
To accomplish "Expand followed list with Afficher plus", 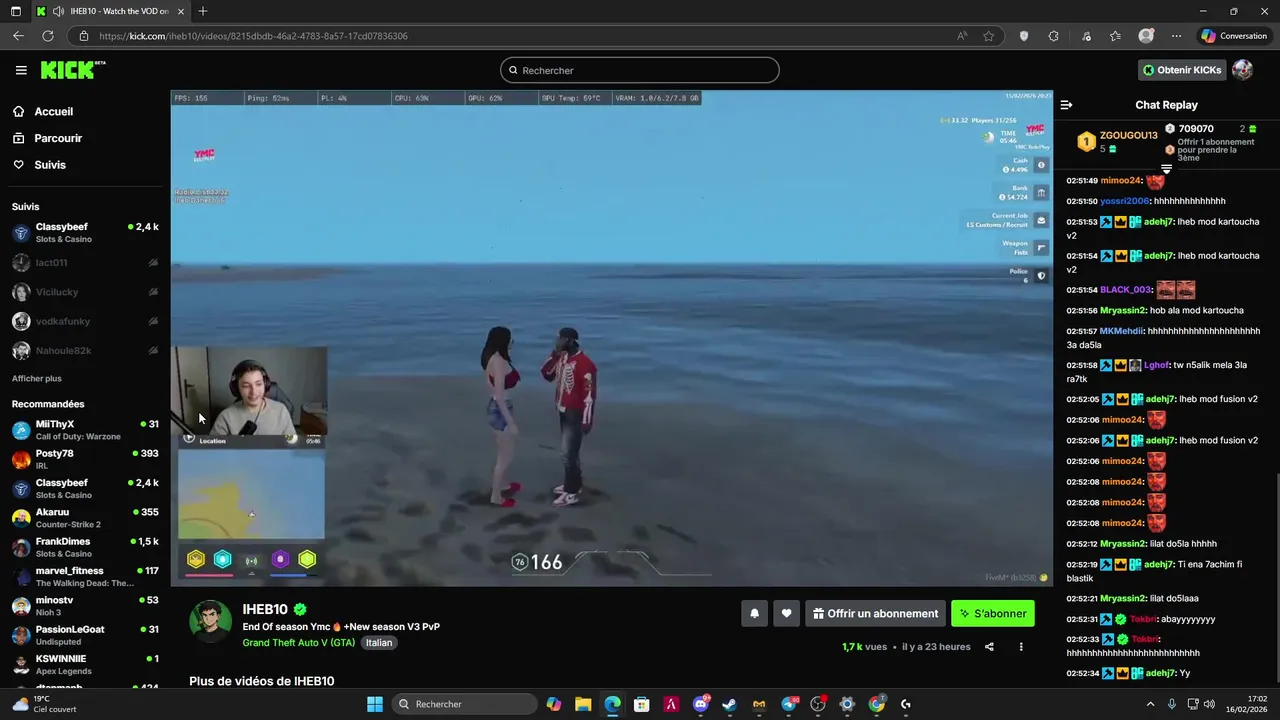I will [37, 379].
